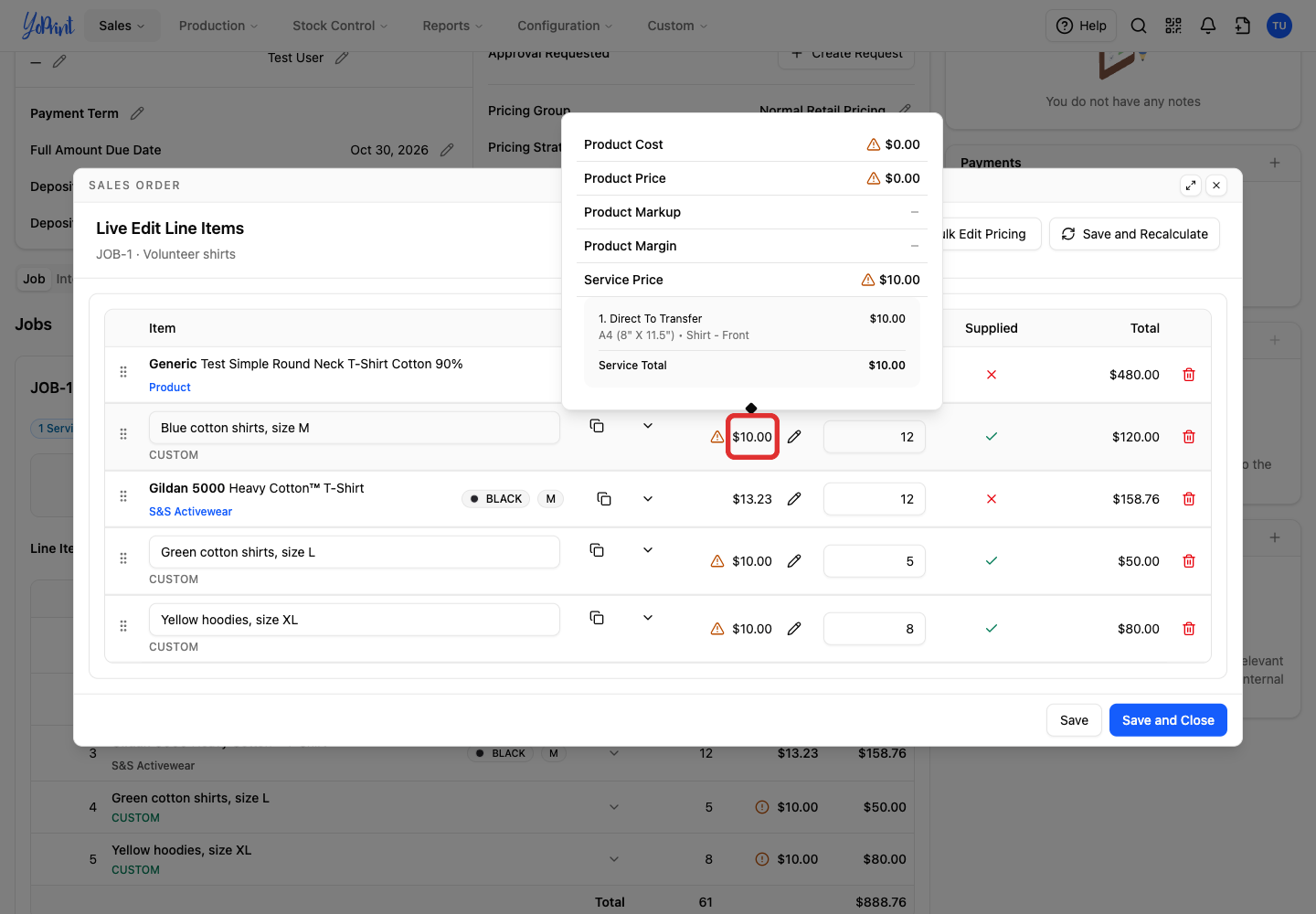Delete the Generic Test T-Shirt line item

point(1189,375)
